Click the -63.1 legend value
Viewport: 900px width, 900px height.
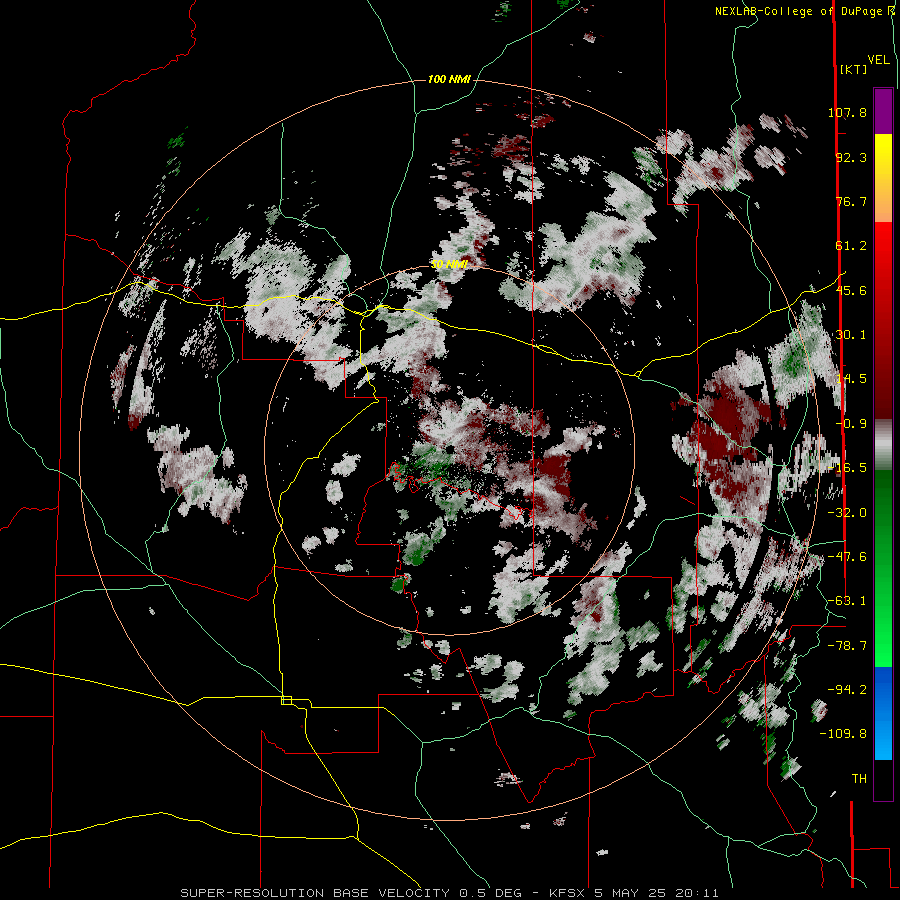pos(847,601)
